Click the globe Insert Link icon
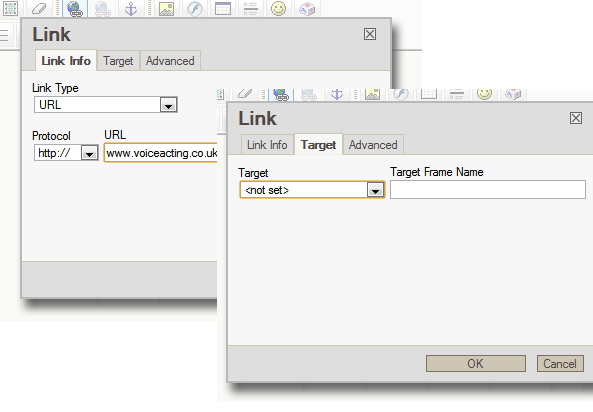 point(75,8)
